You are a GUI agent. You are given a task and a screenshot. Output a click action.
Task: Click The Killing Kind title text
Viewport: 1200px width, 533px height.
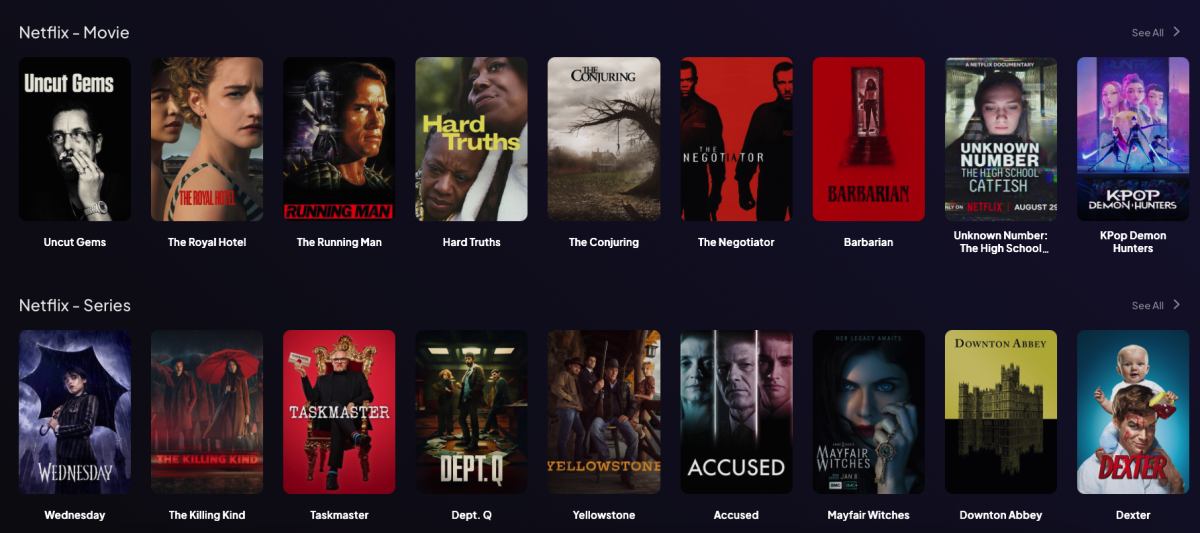click(x=207, y=515)
